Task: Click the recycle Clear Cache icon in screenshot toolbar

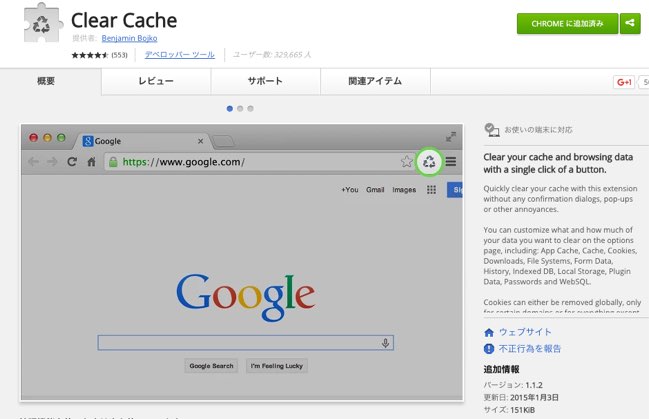Action: [429, 161]
